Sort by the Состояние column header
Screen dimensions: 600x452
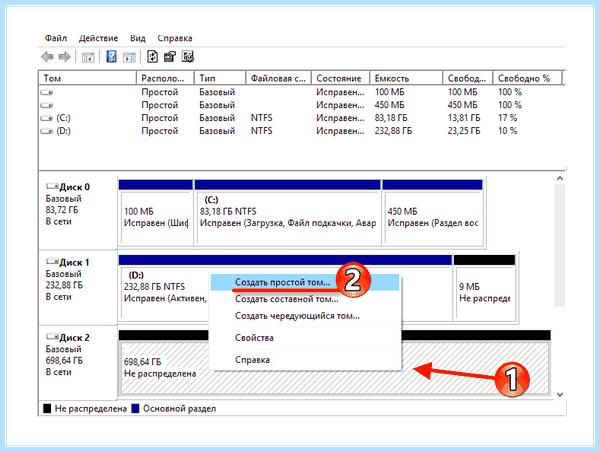[x=341, y=78]
